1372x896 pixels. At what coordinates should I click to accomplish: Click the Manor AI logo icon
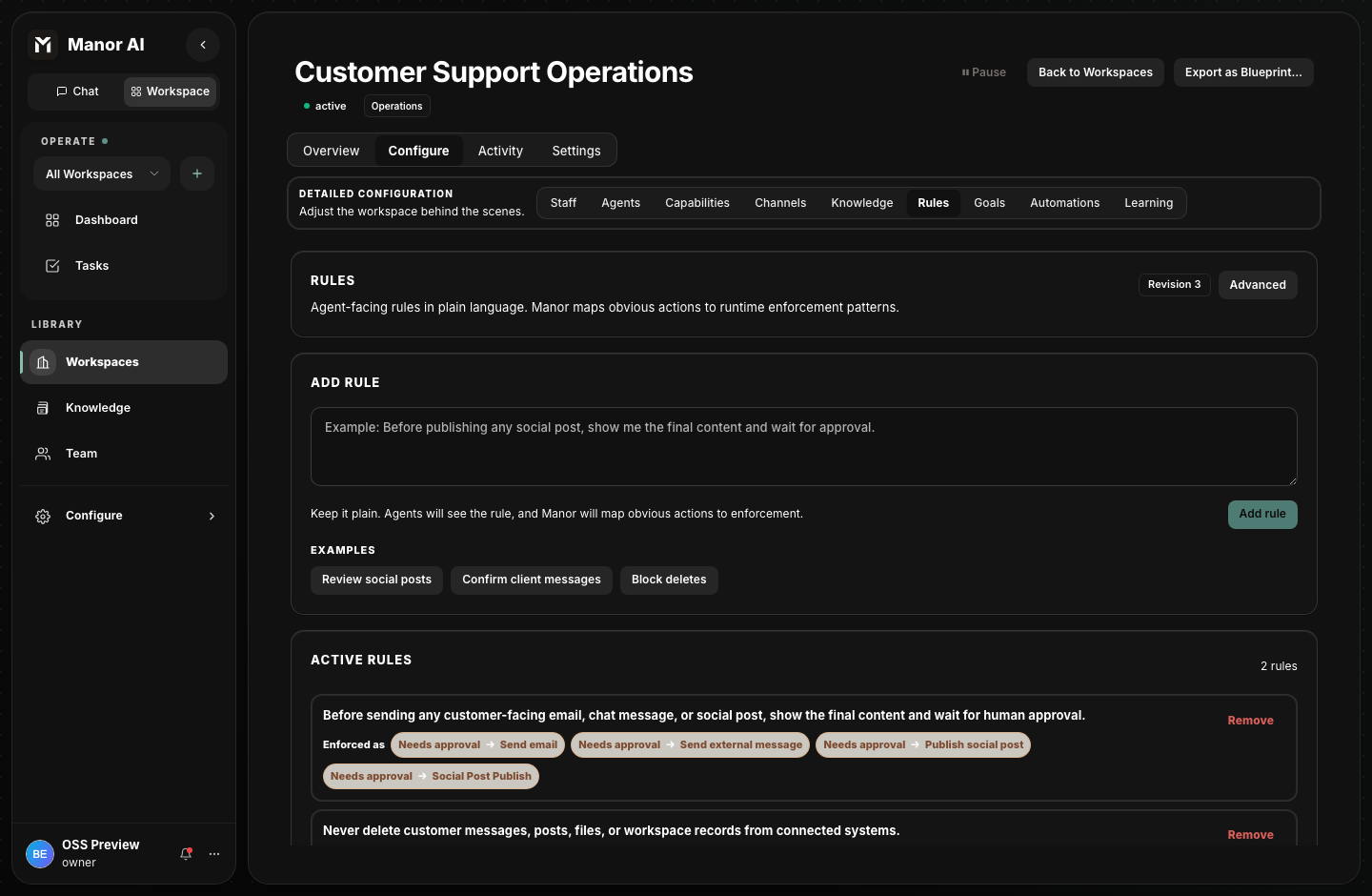[x=43, y=45]
